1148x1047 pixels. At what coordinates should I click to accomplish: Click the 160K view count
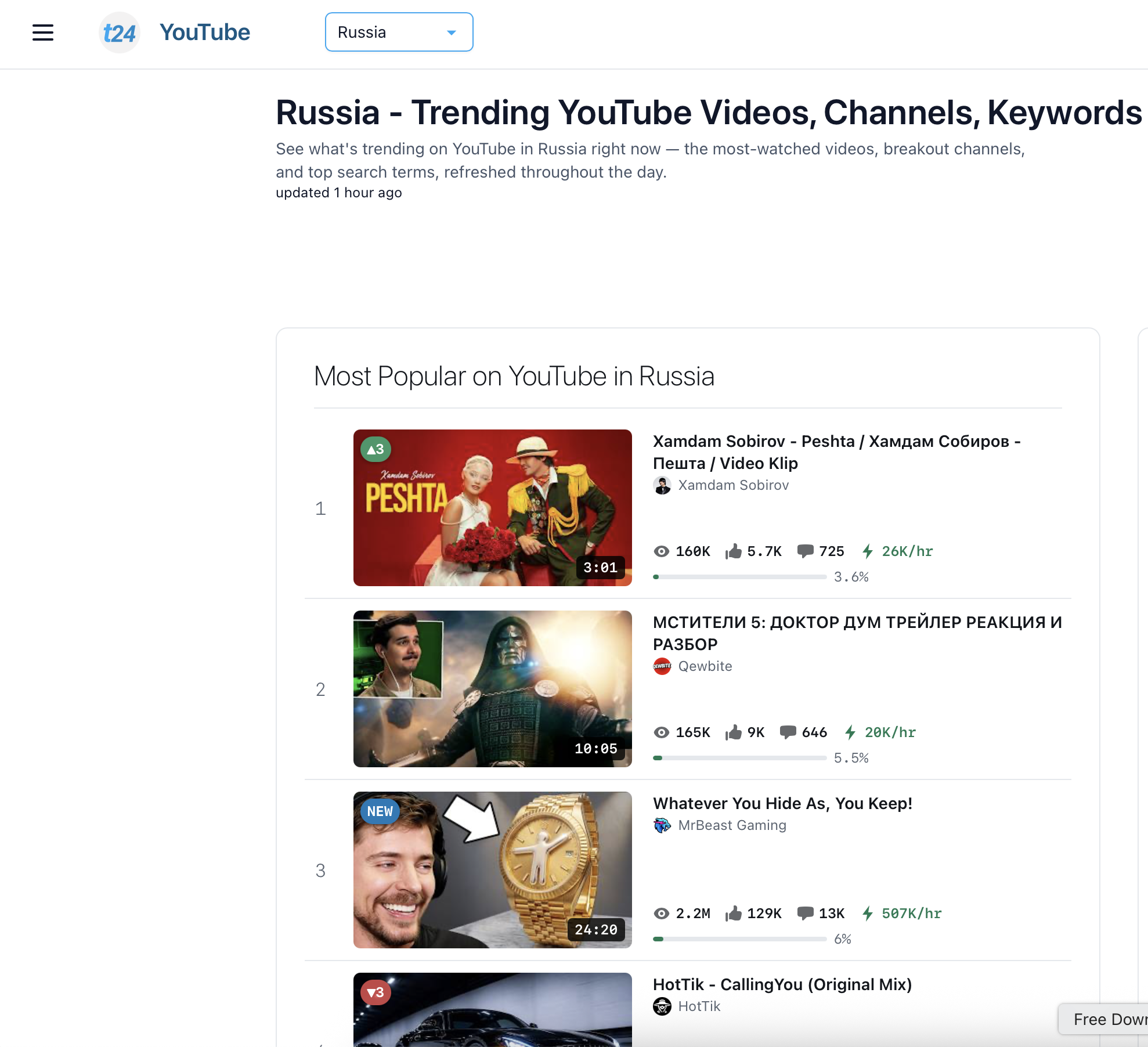[x=693, y=551]
